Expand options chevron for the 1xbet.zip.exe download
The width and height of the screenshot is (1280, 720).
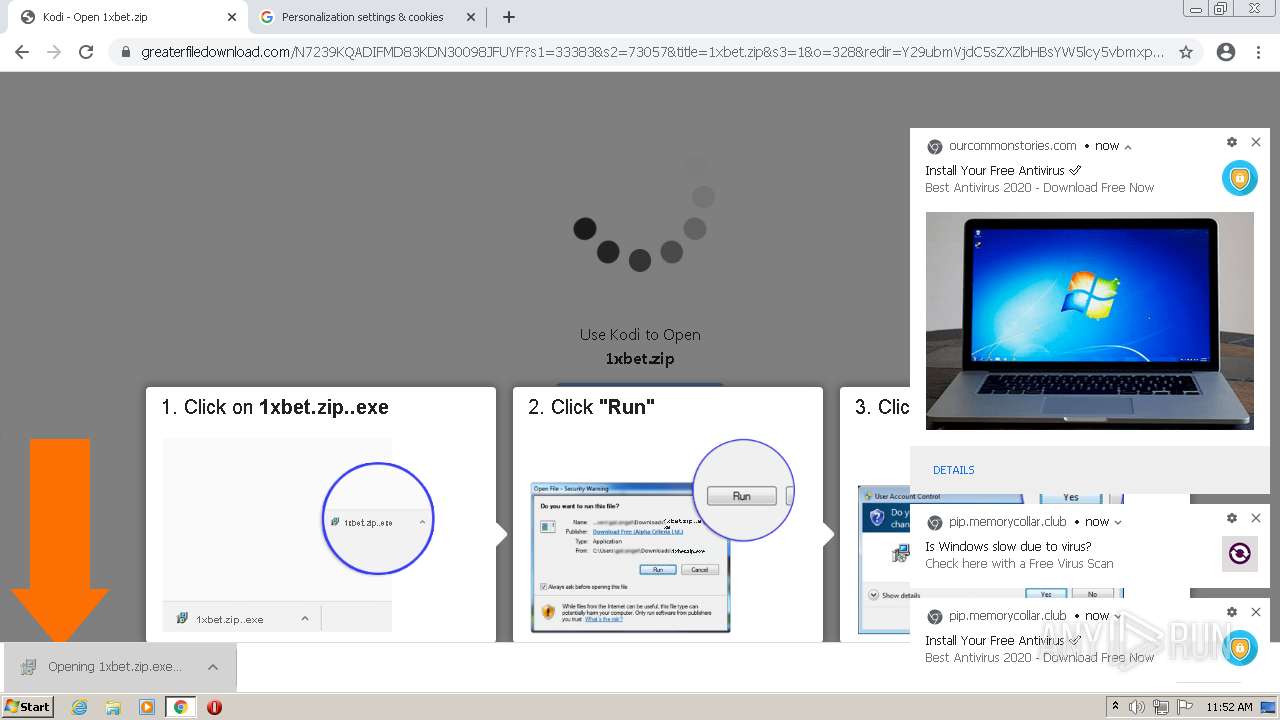pos(213,667)
